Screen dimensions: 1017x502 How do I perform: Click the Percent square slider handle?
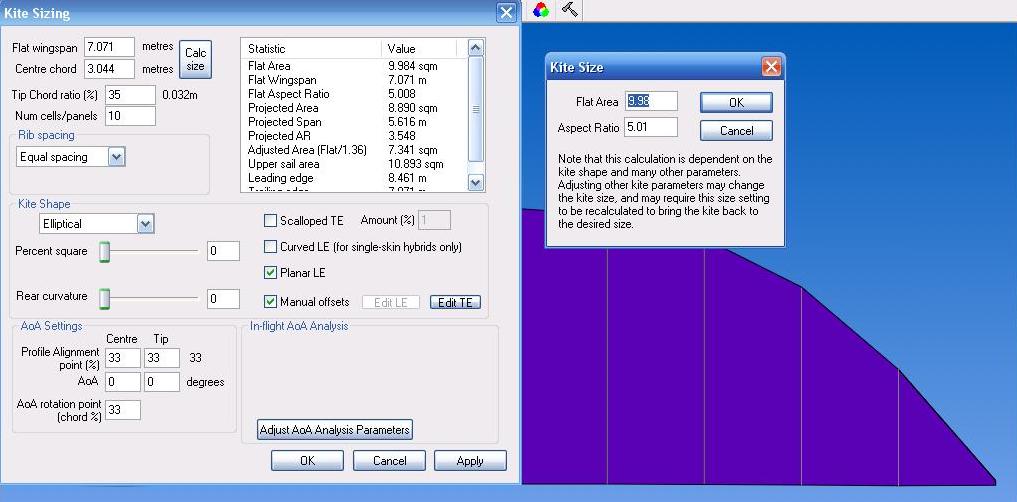pyautogui.click(x=103, y=251)
